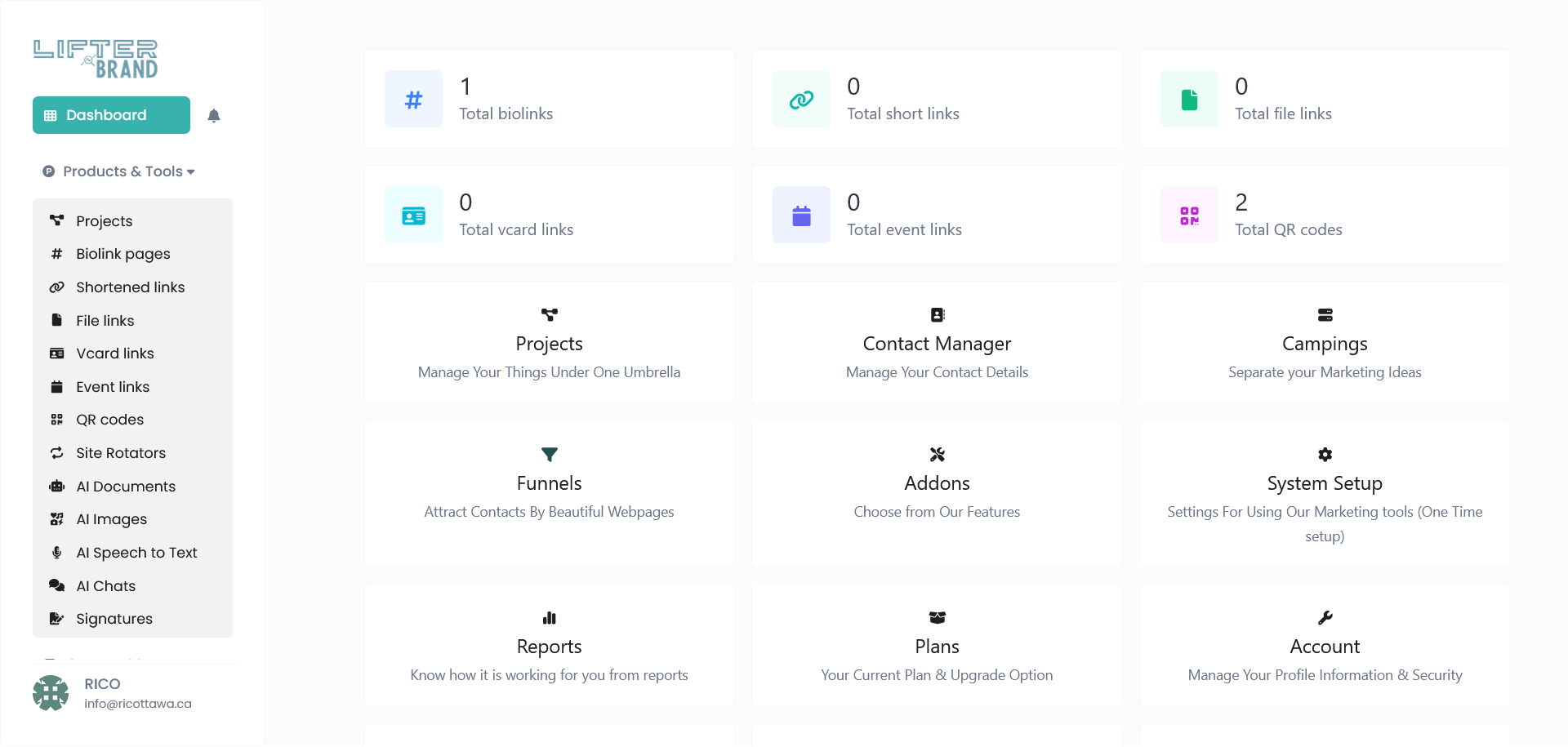Image resolution: width=1568 pixels, height=747 pixels.
Task: Click the RICO user avatar
Action: point(51,693)
